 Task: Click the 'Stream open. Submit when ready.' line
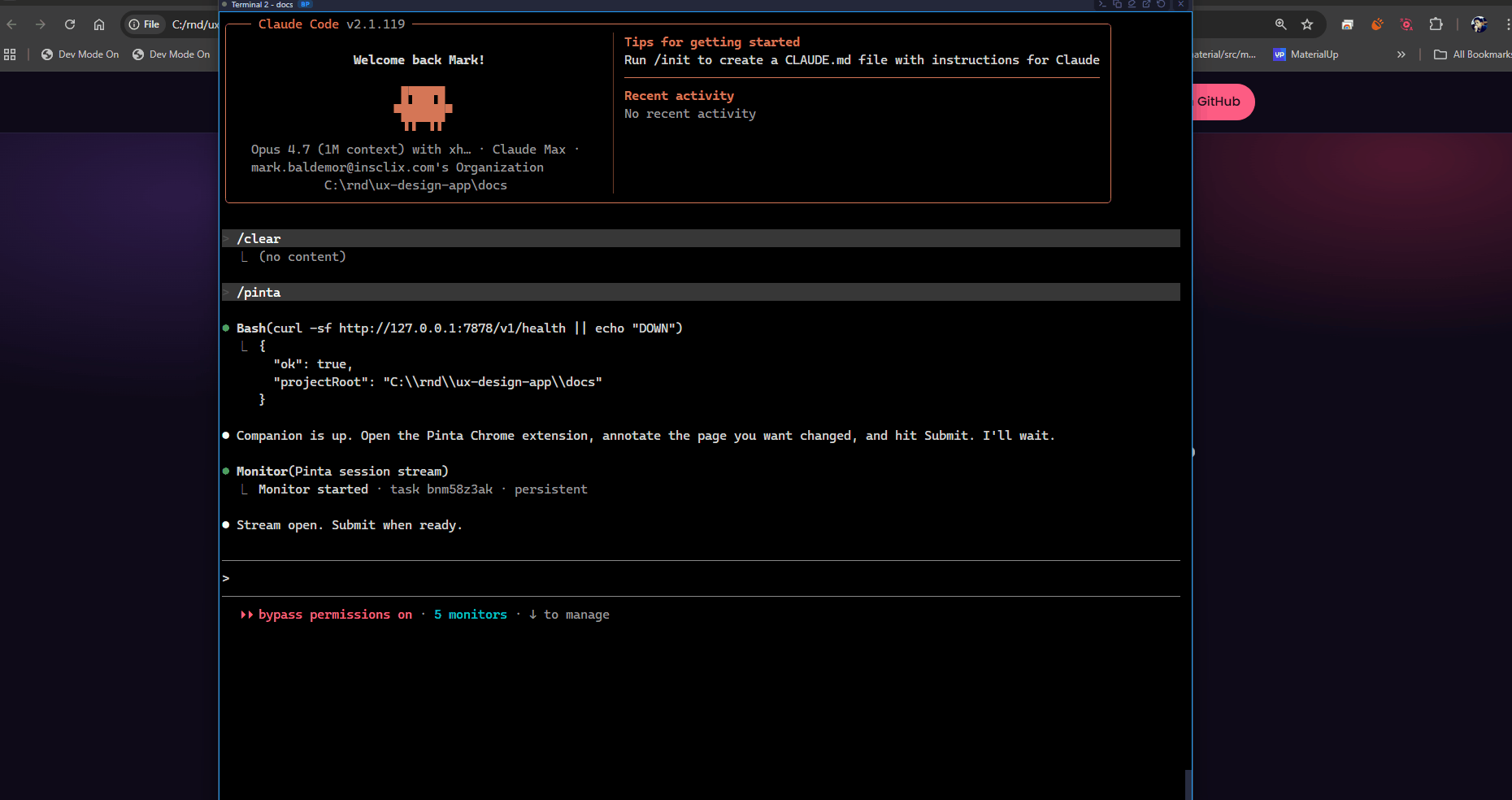click(x=349, y=524)
